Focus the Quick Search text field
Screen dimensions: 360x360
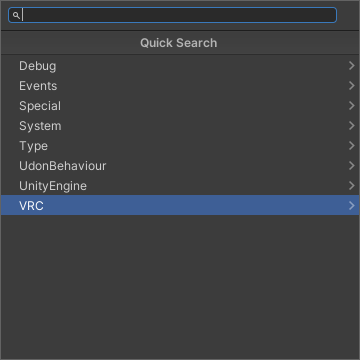[172, 15]
